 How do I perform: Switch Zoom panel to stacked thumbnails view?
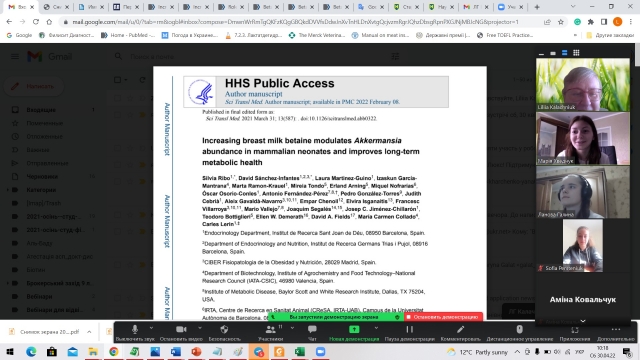click(564, 53)
